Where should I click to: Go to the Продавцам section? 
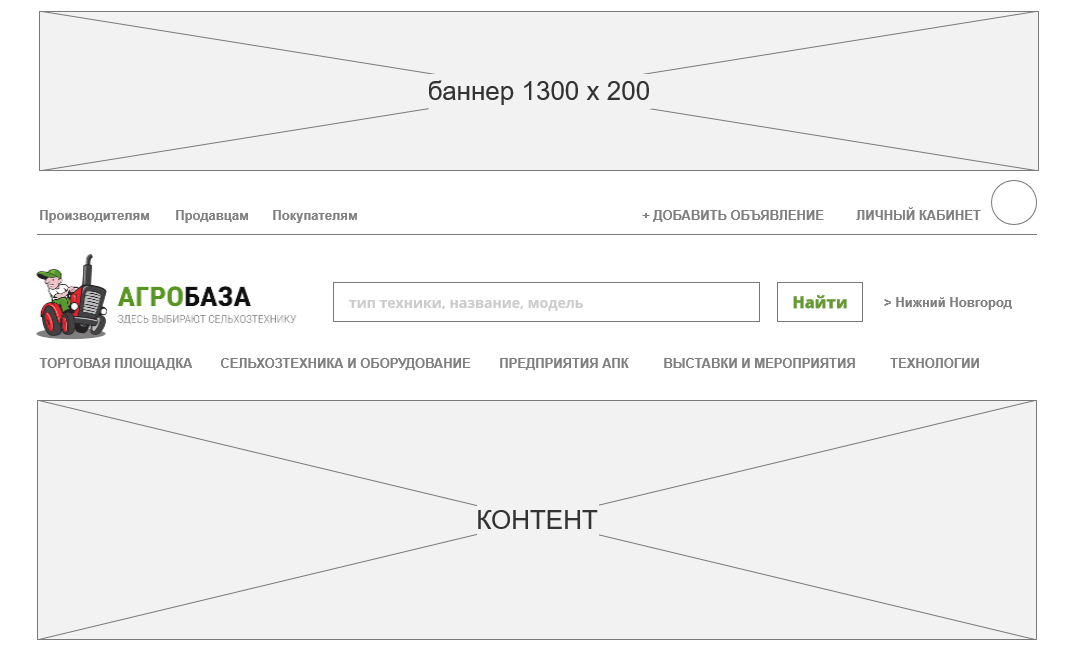coord(211,216)
